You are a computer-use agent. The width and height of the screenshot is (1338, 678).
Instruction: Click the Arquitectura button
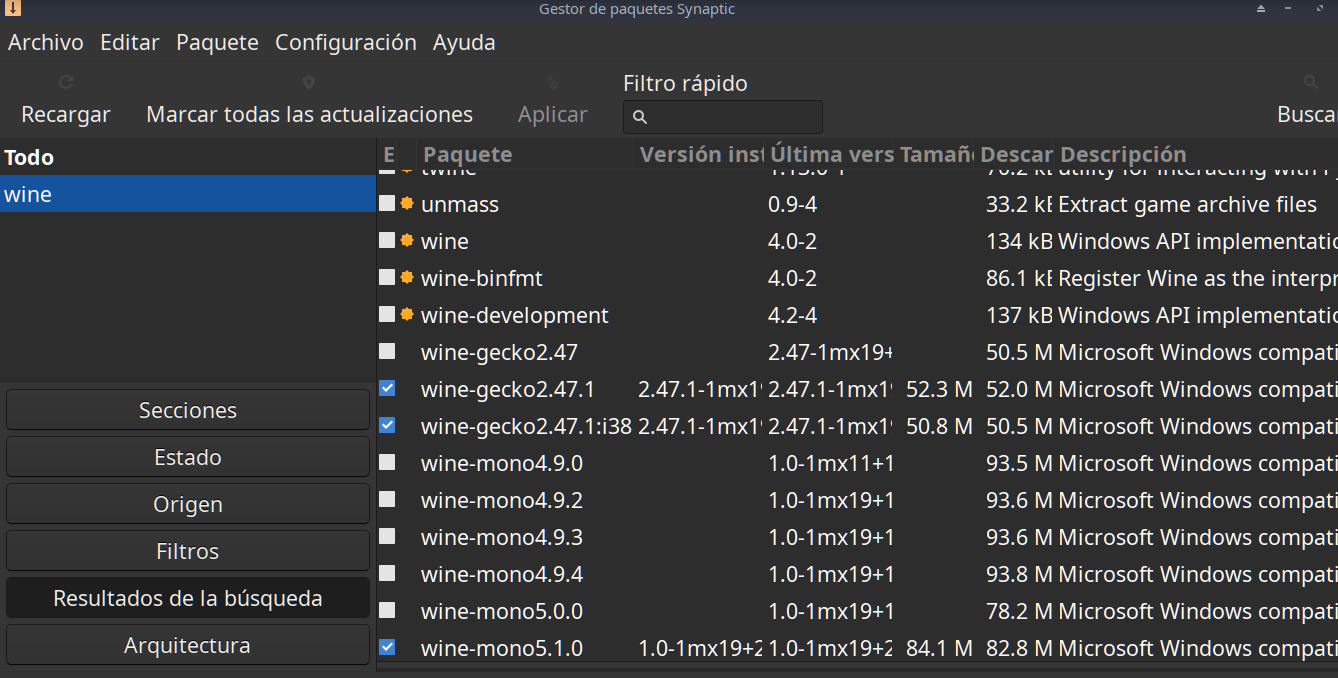click(188, 645)
